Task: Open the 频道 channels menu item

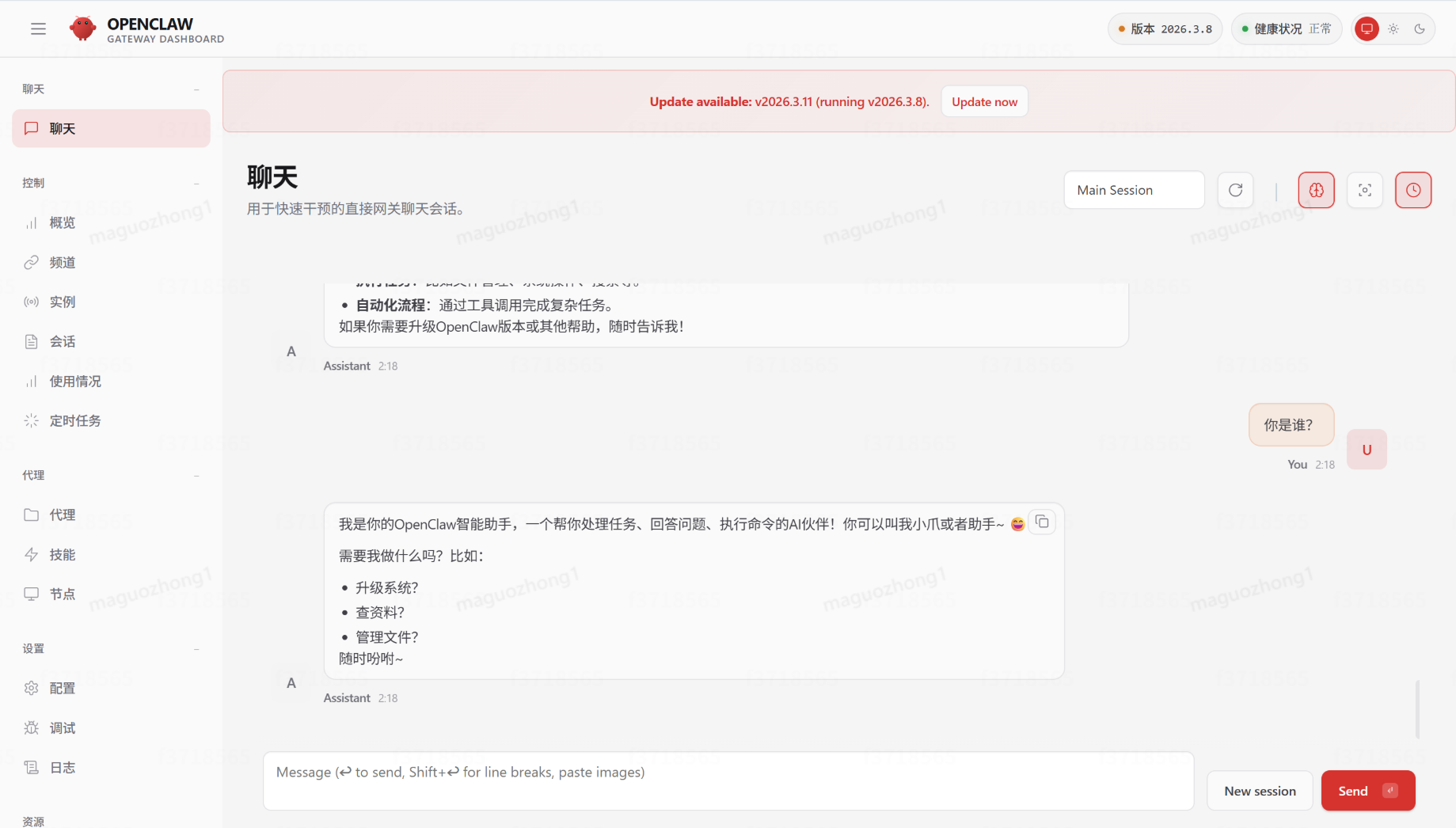Action: 63,262
